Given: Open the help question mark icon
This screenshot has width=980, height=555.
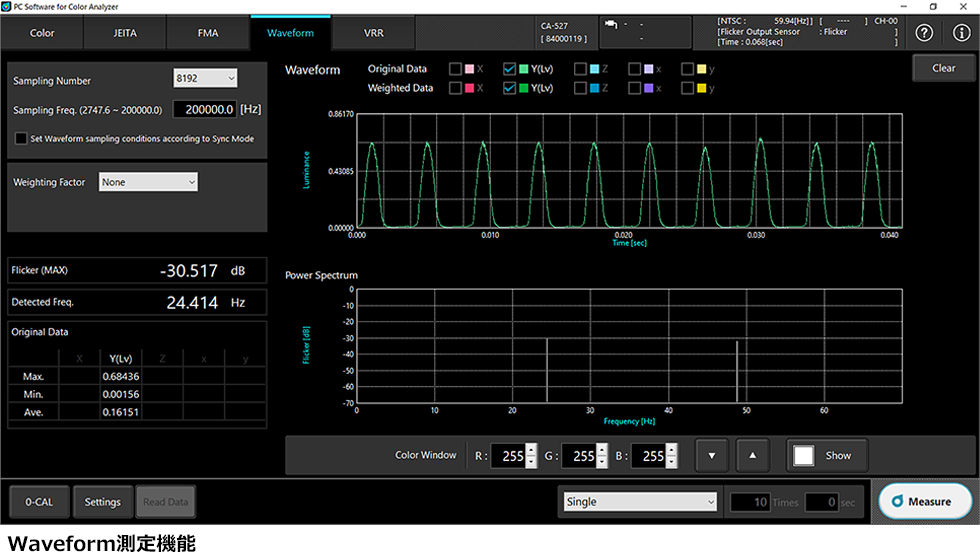Looking at the screenshot, I should coord(924,33).
